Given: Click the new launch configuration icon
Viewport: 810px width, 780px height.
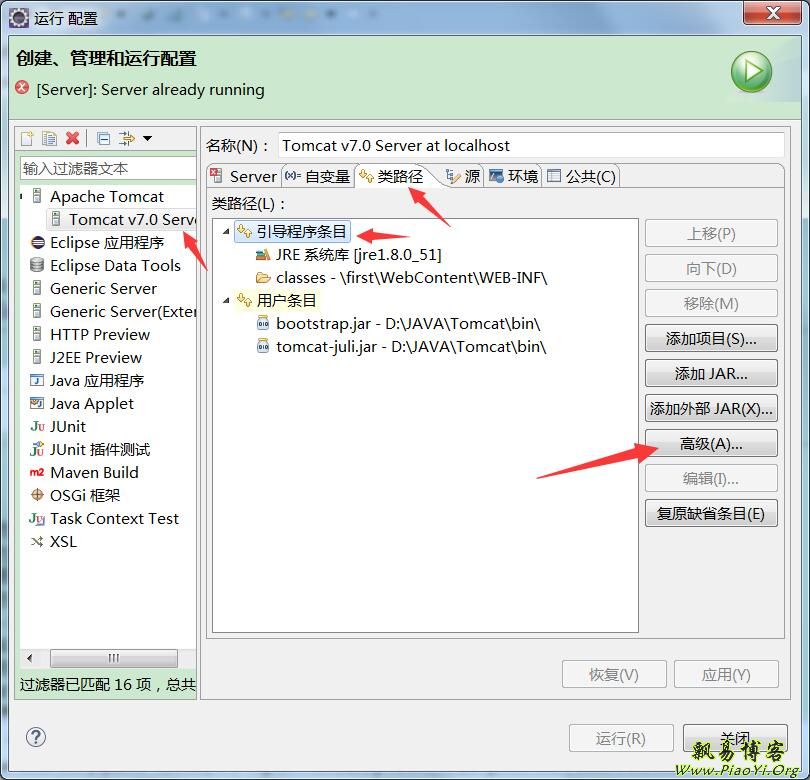Looking at the screenshot, I should 27,138.
